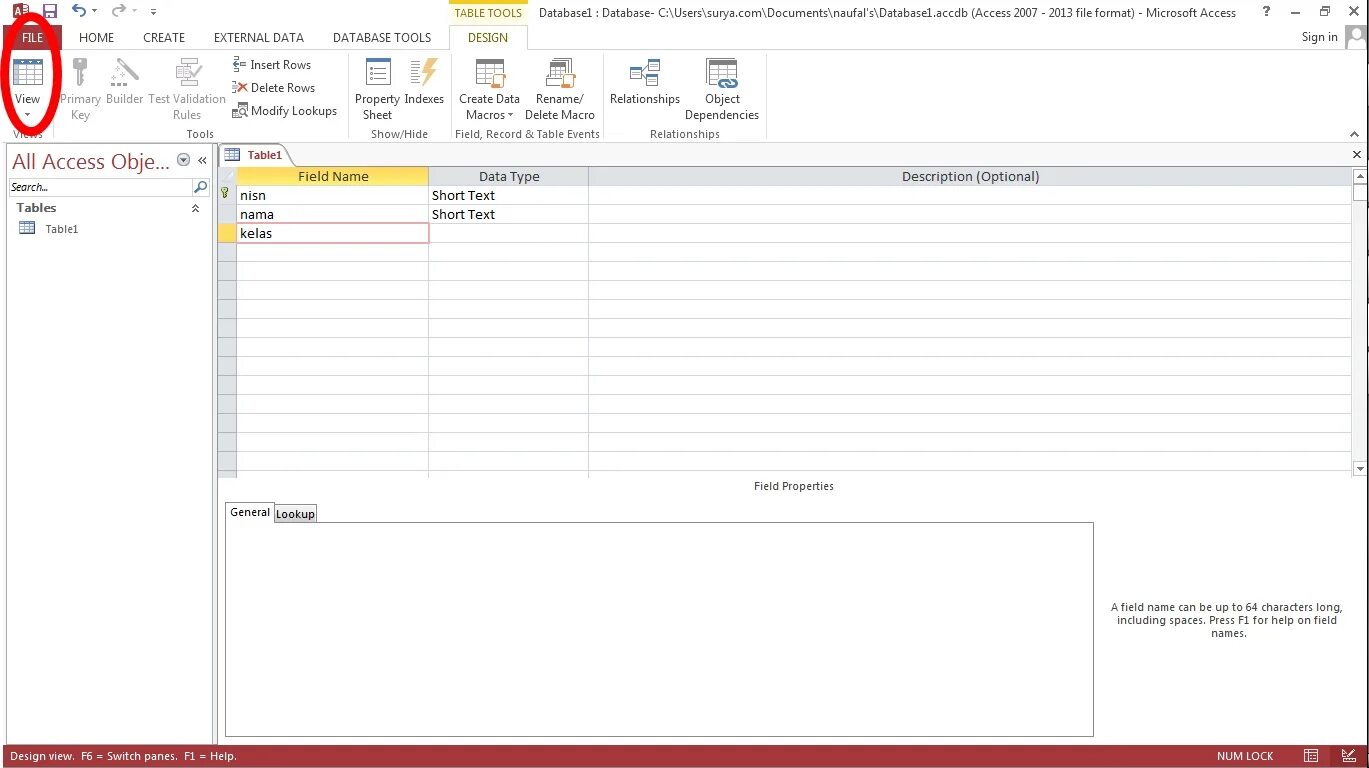Switch to the DATABASE TOOLS tab
Image resolution: width=1369 pixels, height=768 pixels.
point(382,38)
